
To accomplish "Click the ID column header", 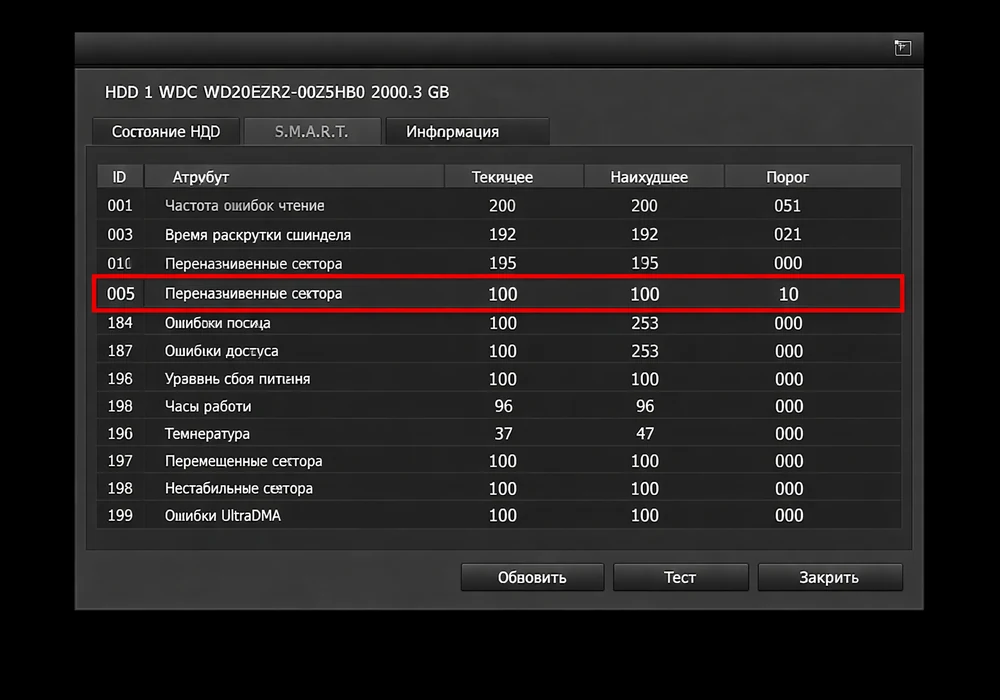I will click(x=120, y=177).
